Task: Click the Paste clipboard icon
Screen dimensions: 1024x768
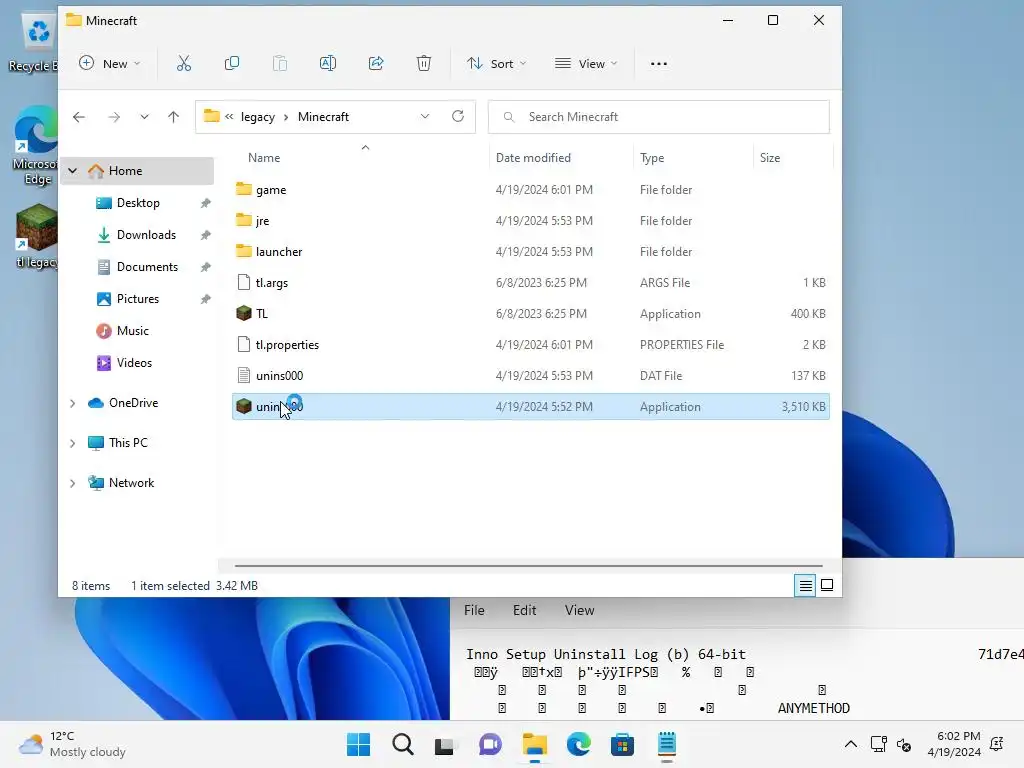Action: tap(280, 63)
